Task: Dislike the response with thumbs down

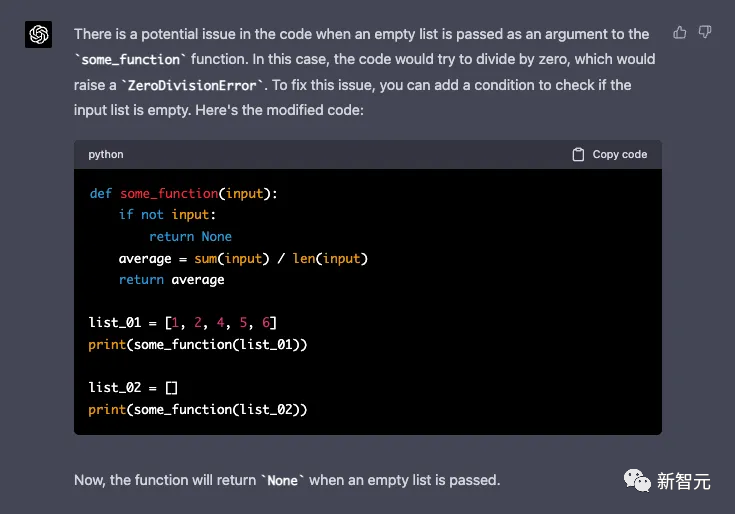Action: (705, 33)
